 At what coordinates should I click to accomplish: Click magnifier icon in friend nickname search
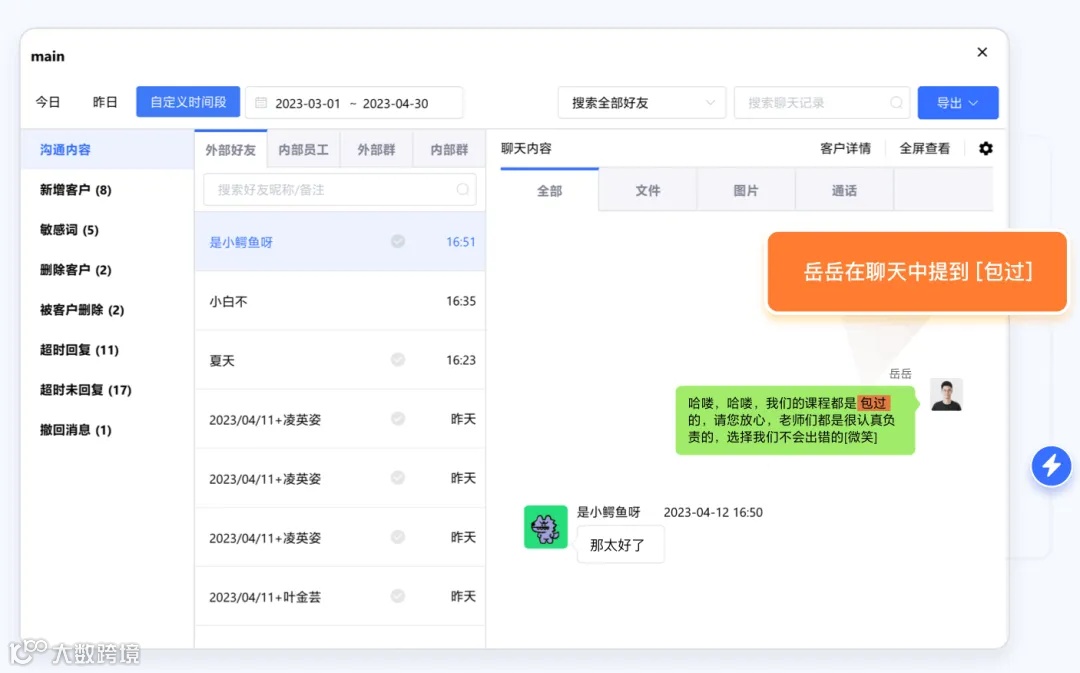pyautogui.click(x=463, y=189)
